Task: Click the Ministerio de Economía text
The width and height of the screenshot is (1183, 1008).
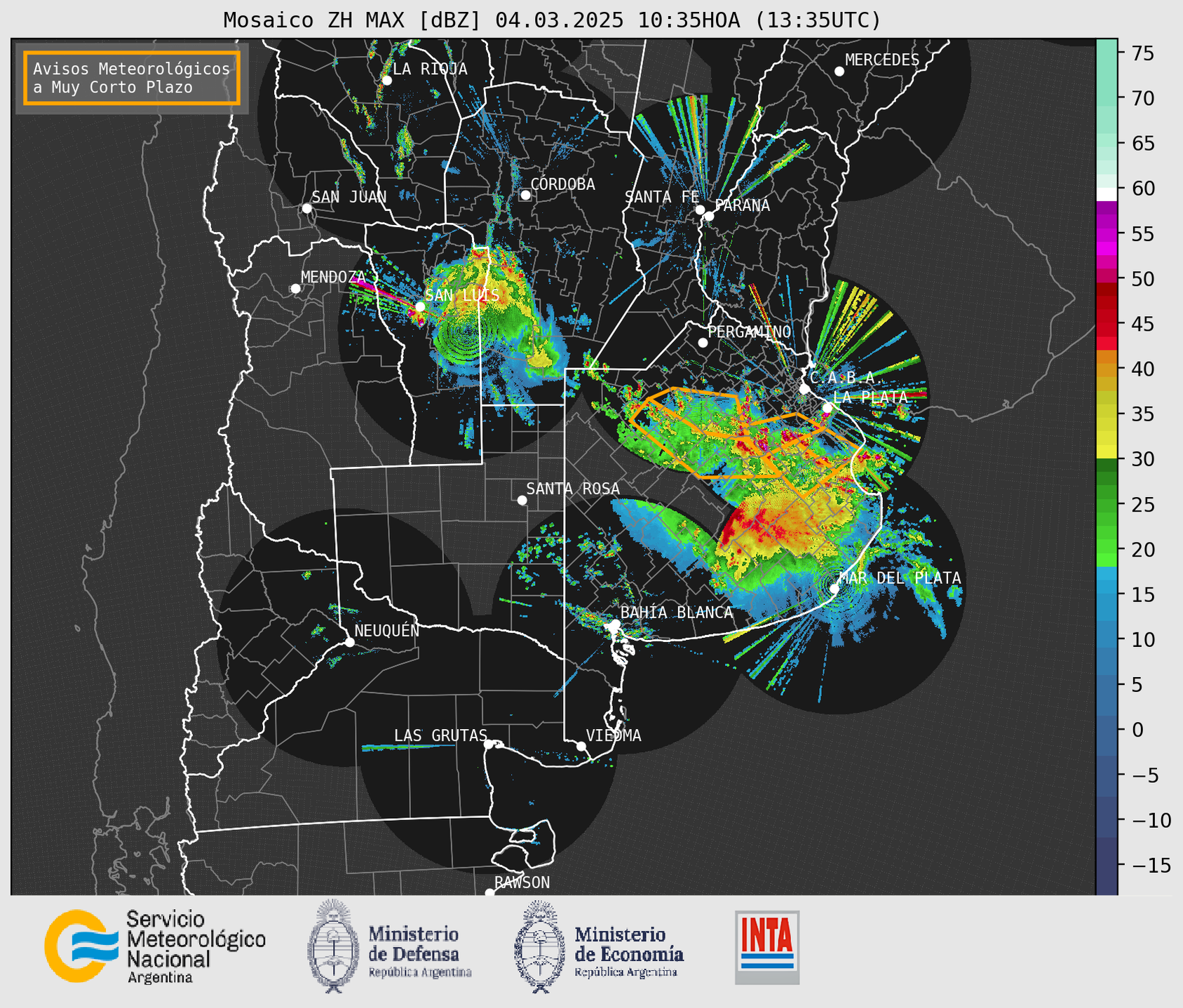Action: pyautogui.click(x=628, y=952)
